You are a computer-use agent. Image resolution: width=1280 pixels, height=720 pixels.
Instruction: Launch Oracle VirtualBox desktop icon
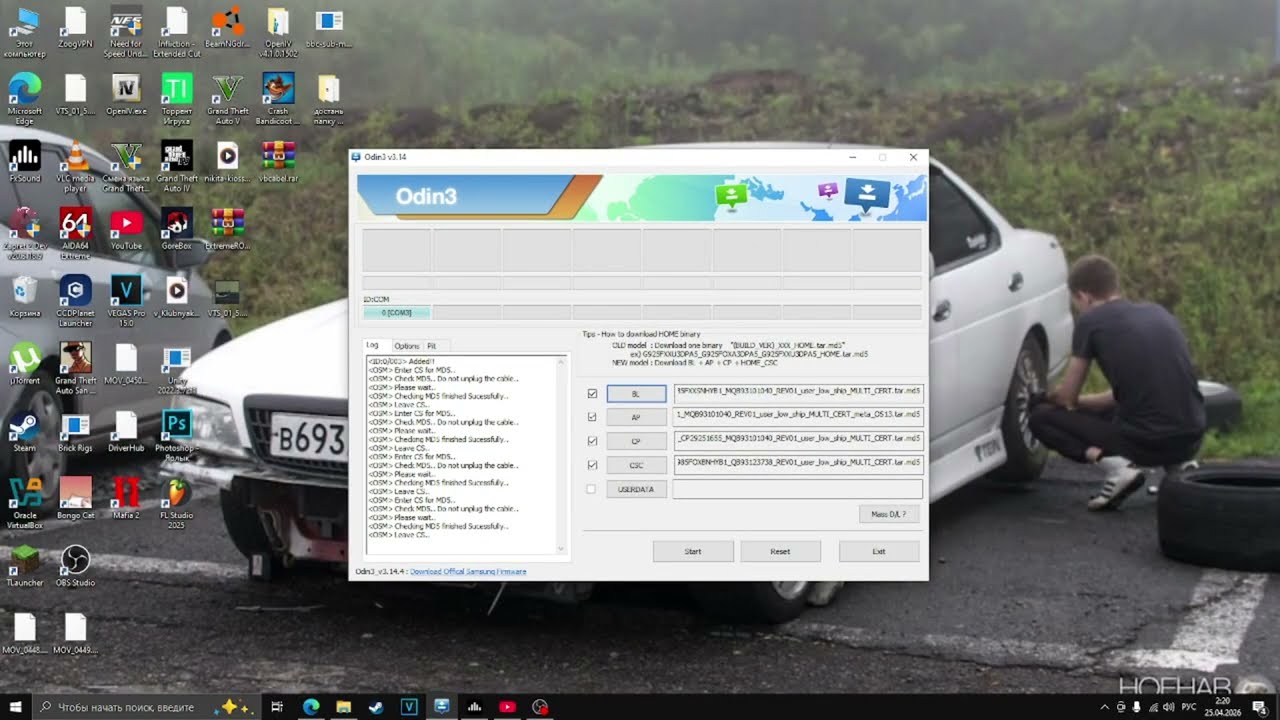[24, 503]
